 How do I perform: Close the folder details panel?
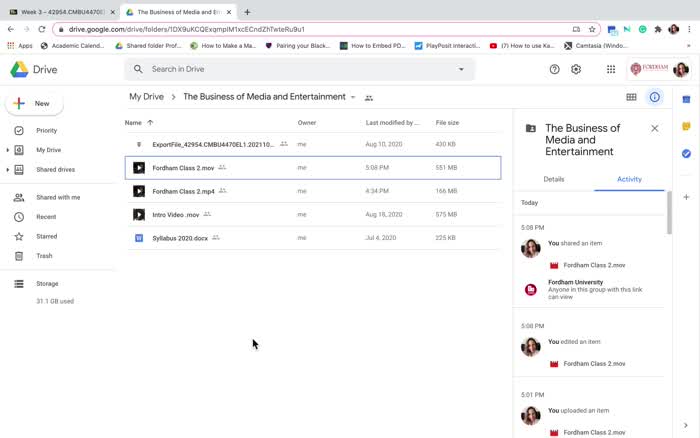click(654, 129)
